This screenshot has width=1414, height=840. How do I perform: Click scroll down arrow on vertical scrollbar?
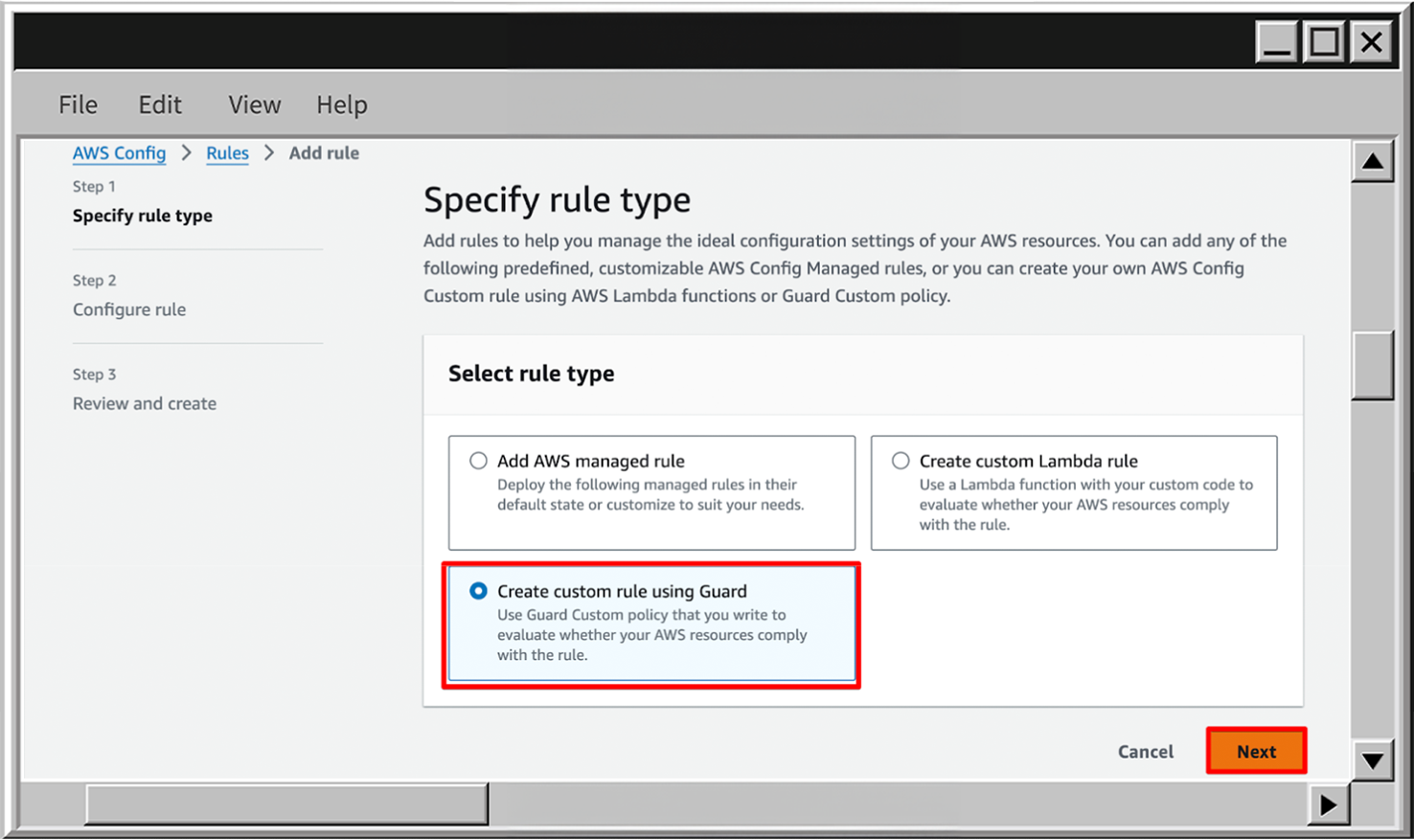pyautogui.click(x=1373, y=761)
